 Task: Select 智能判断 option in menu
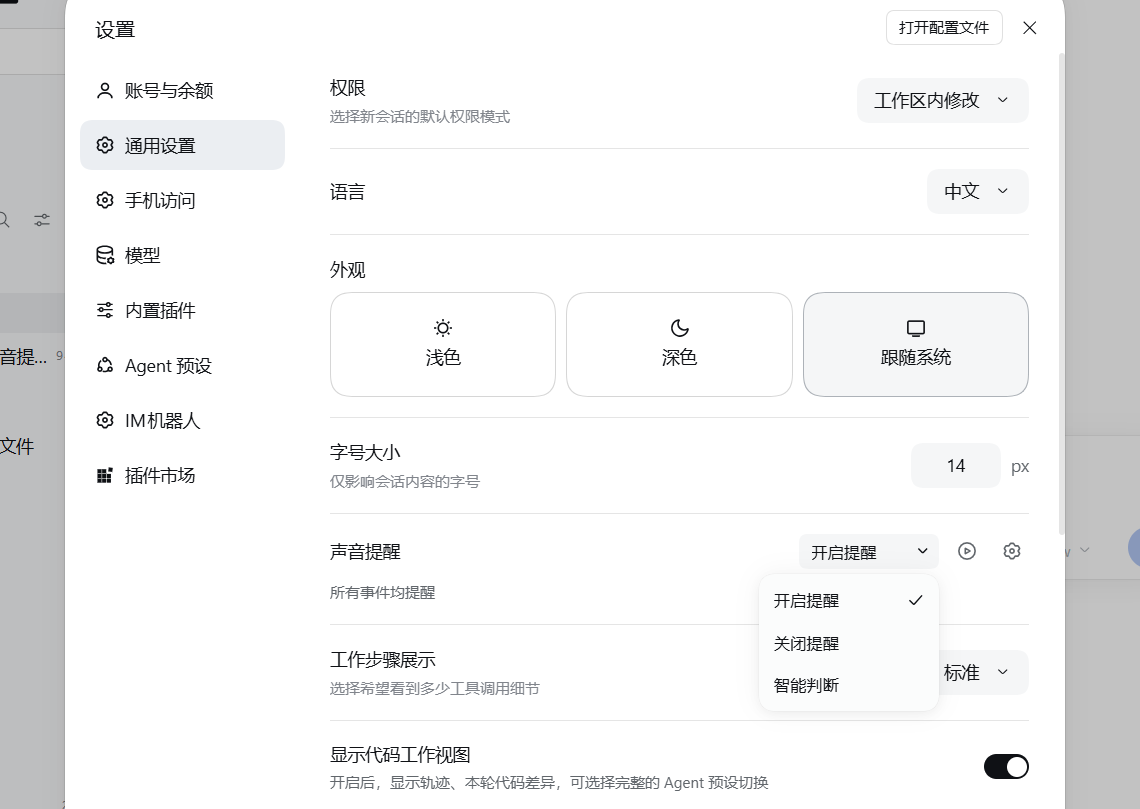point(848,685)
